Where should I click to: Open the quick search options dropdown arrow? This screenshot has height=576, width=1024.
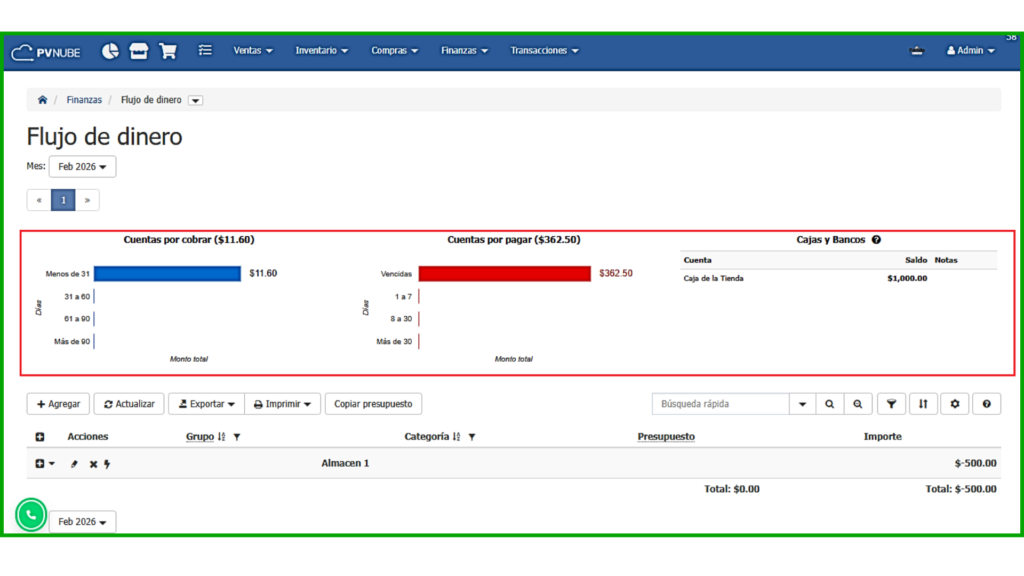pyautogui.click(x=802, y=404)
